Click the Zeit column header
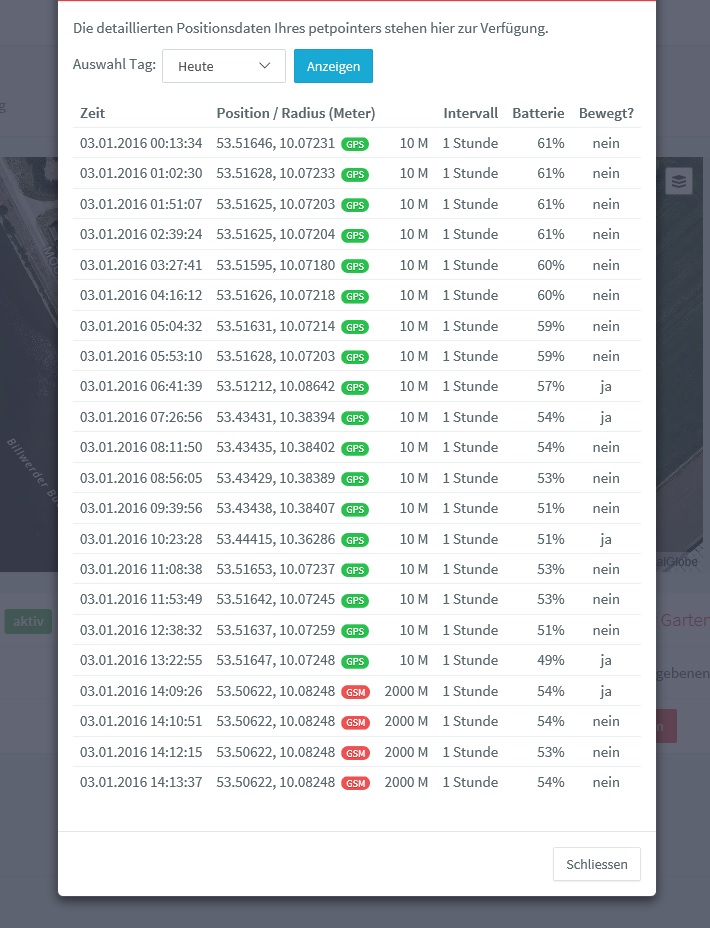The width and height of the screenshot is (710, 928). click(x=93, y=113)
